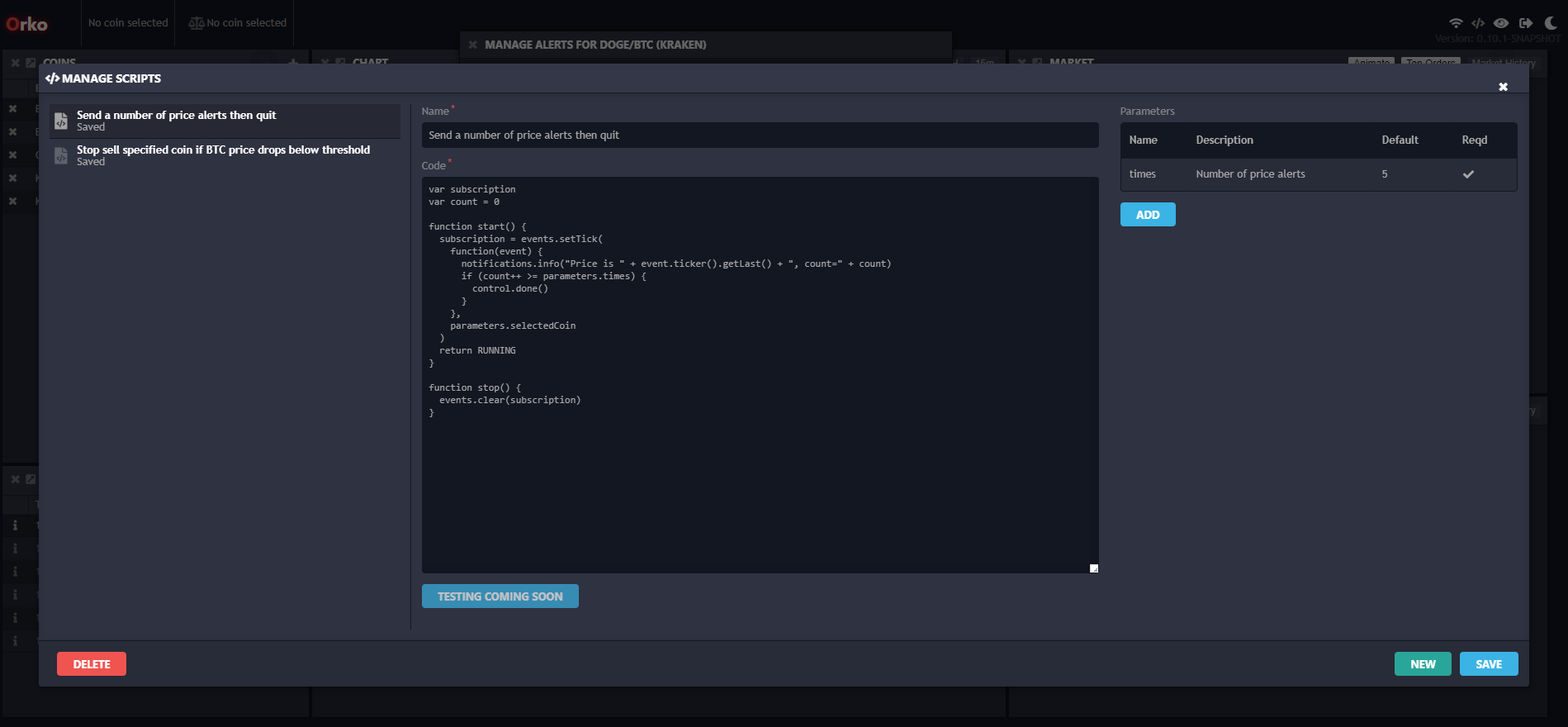The width and height of the screenshot is (1568, 727).
Task: Click the 'Manage Alerts for DOGE/BTC (KRAKEN)' title
Action: (595, 45)
